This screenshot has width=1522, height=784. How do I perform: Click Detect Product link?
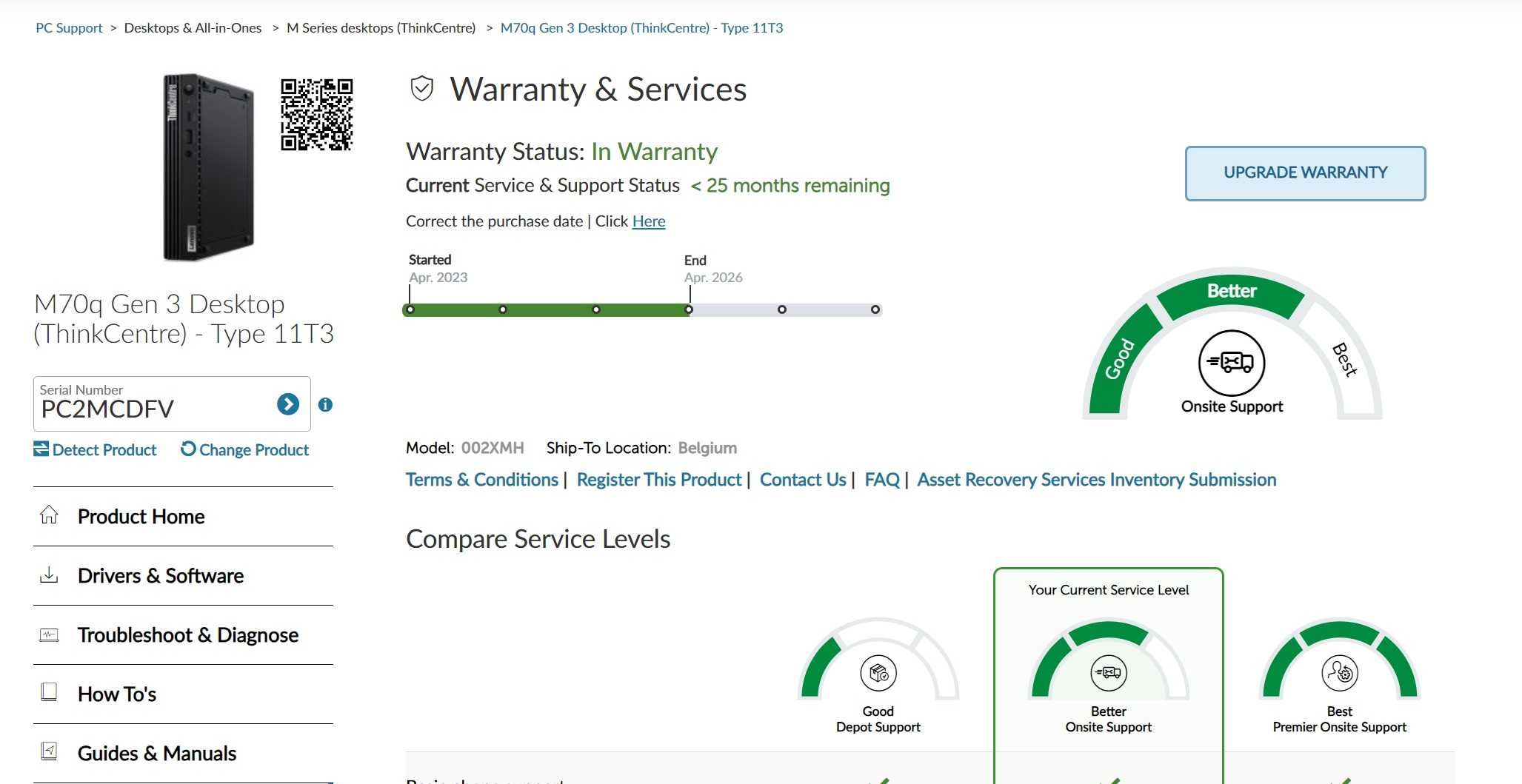click(95, 449)
